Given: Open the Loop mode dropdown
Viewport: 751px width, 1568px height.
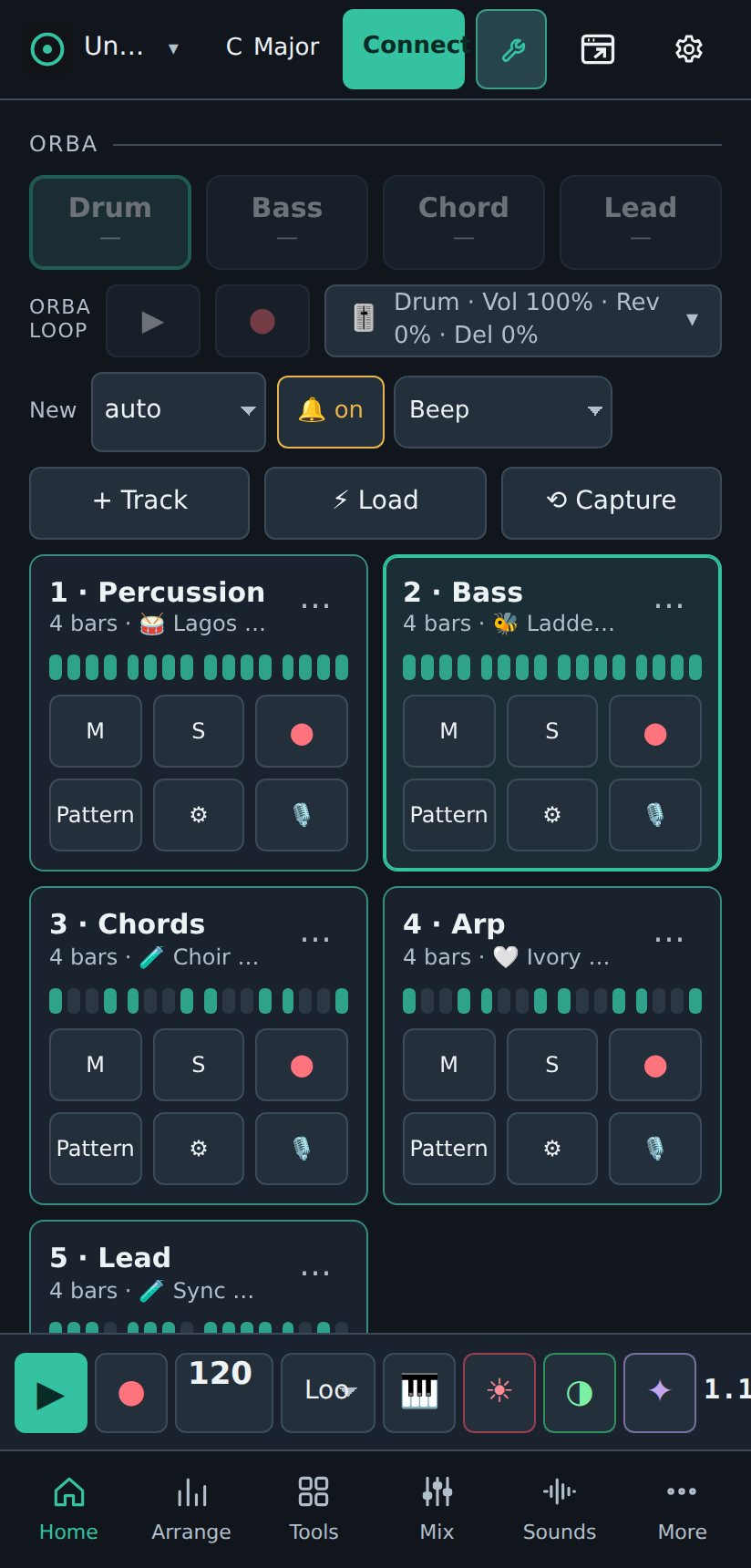Looking at the screenshot, I should point(328,1392).
